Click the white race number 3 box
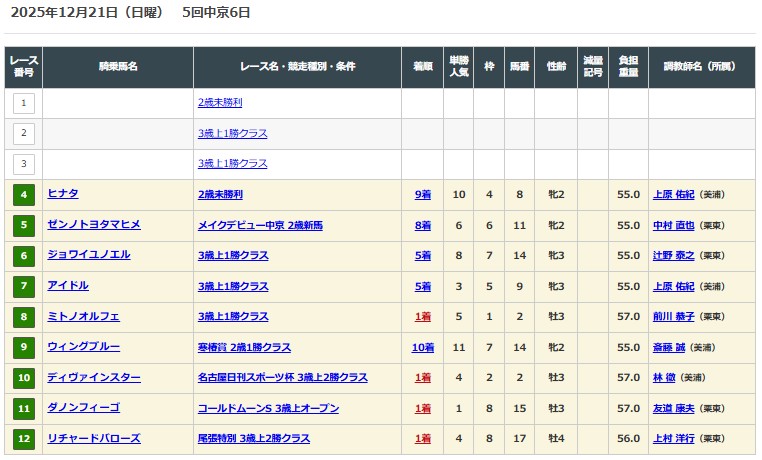Image resolution: width=762 pixels, height=460 pixels. pyautogui.click(x=24, y=164)
